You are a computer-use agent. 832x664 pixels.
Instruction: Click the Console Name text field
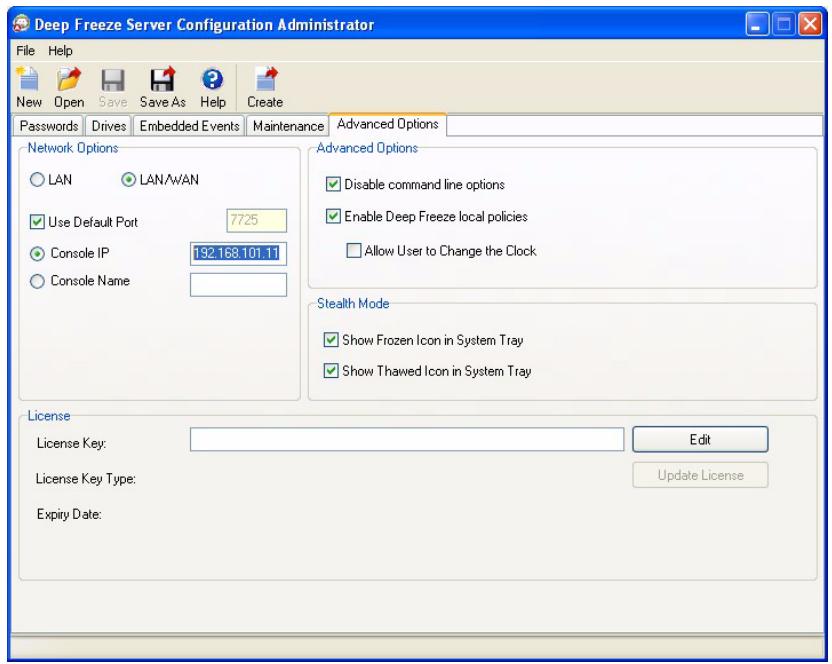click(x=238, y=284)
